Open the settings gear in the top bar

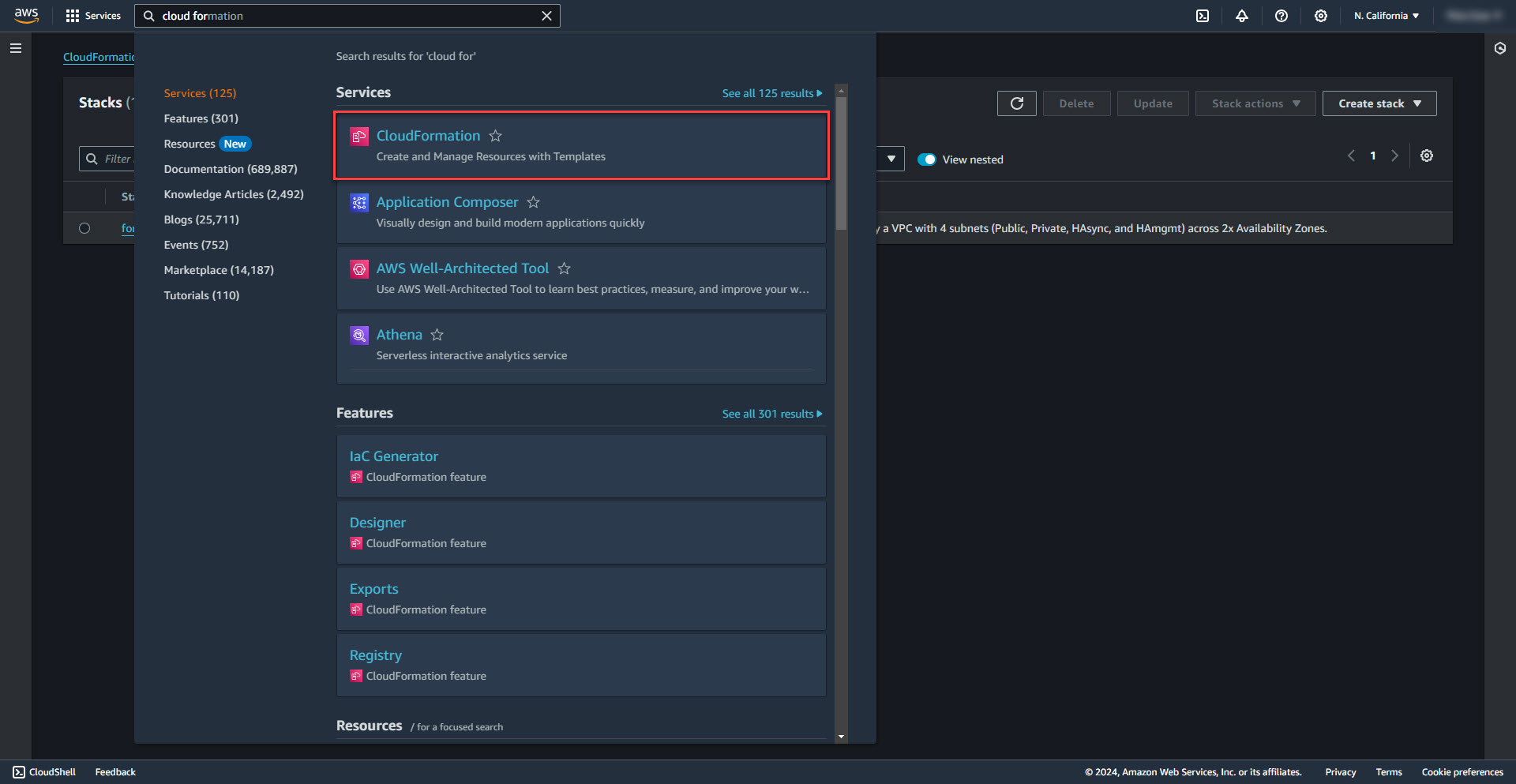tap(1321, 16)
